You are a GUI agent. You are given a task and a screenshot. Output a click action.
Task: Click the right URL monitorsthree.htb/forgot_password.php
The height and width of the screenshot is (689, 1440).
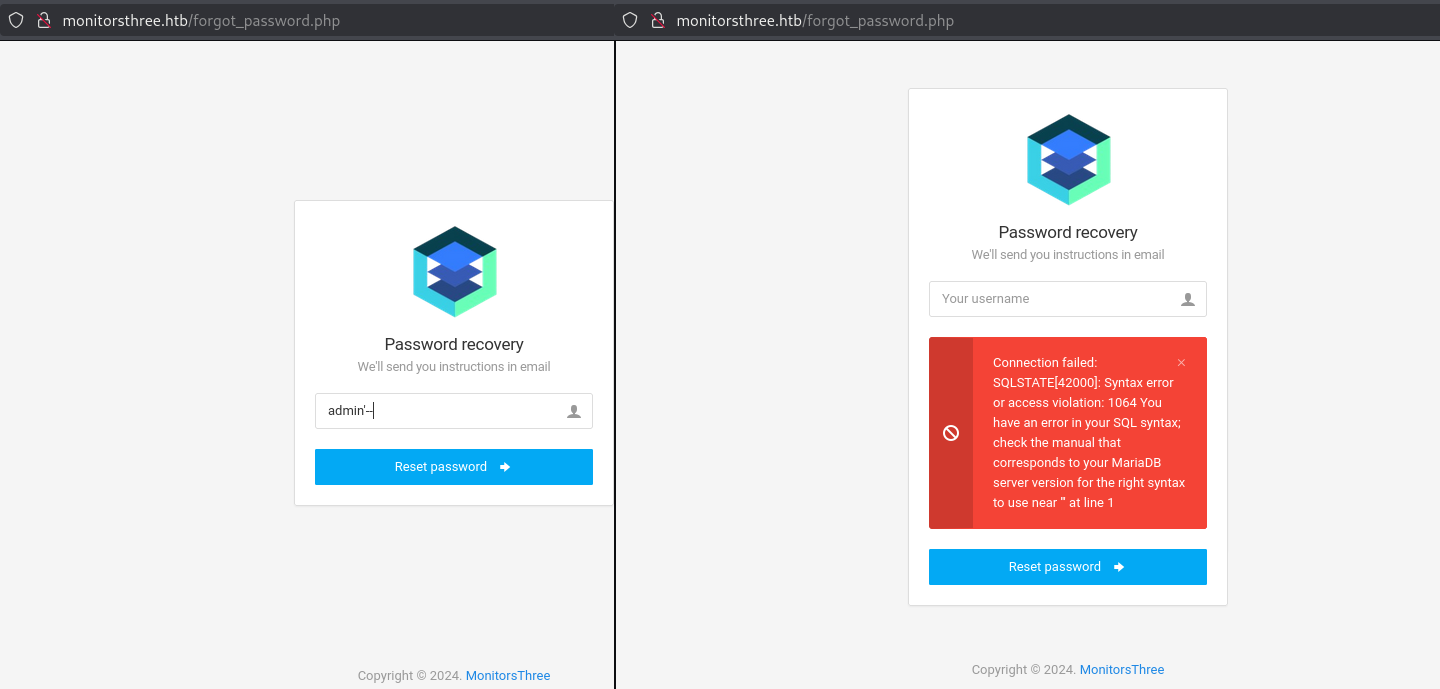[815, 20]
